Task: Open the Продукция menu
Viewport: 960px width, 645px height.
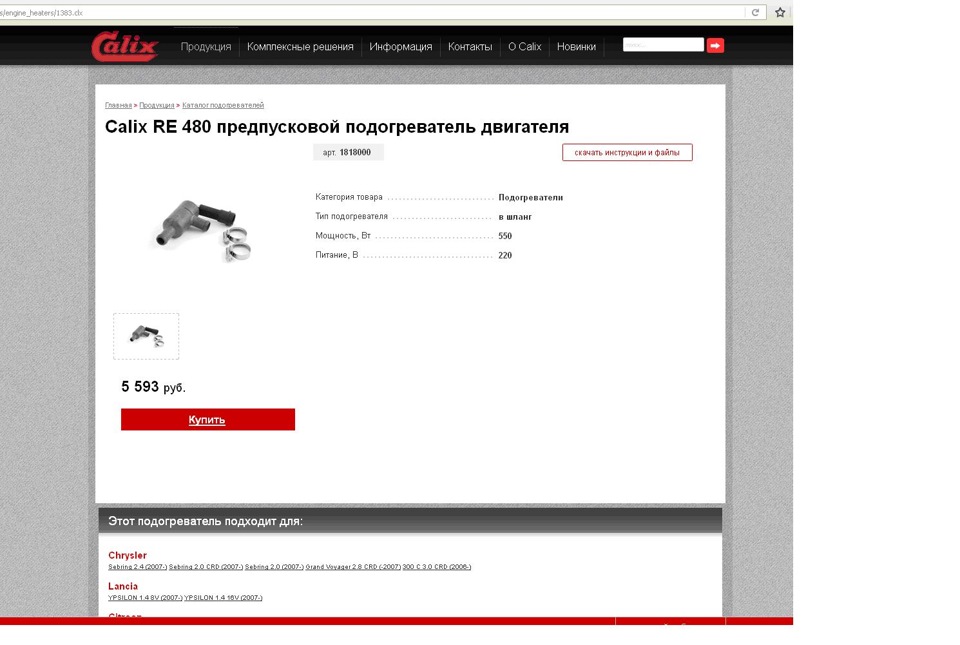Action: [x=206, y=47]
